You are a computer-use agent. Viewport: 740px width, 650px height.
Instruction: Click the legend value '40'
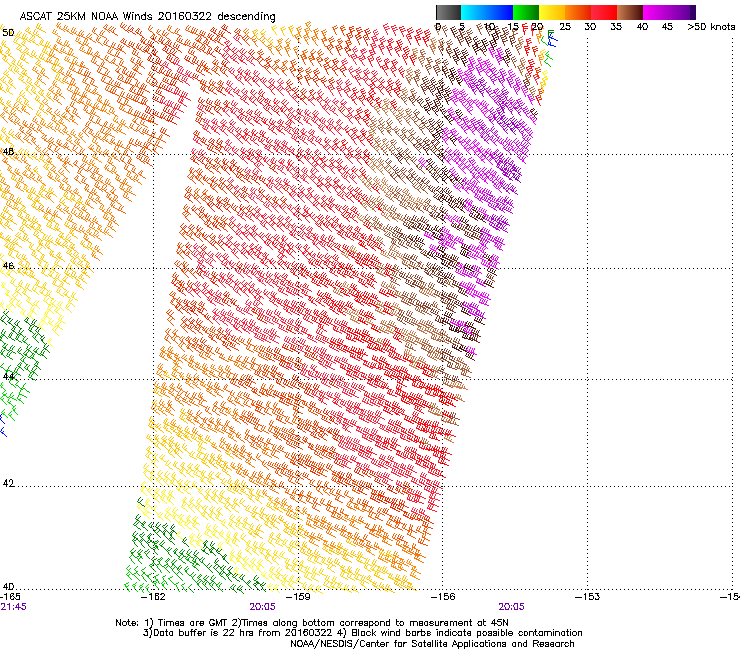tap(642, 27)
